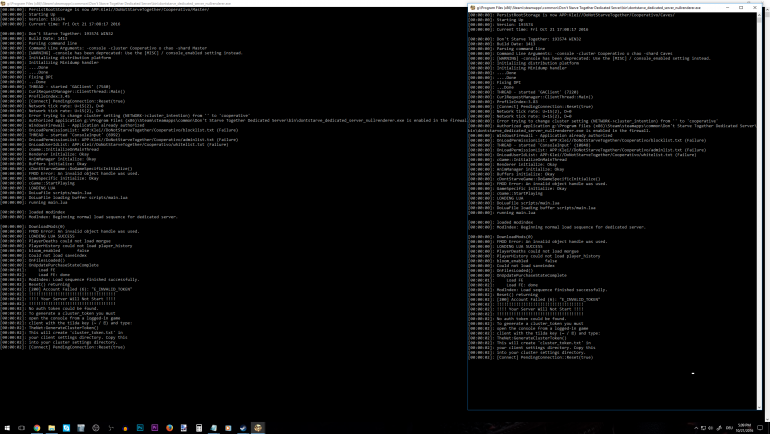The height and width of the screenshot is (434, 770).
Task: Click the Caves console scrollbar up arrow
Action: pos(759,15)
